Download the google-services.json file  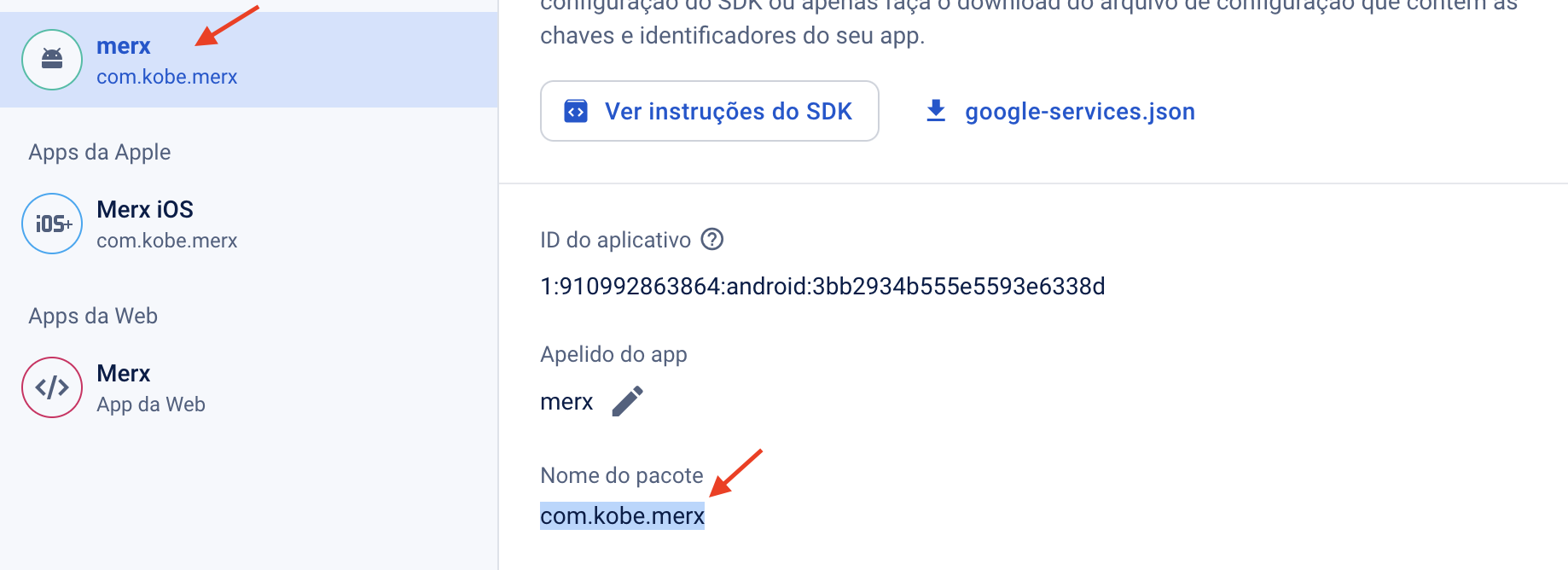[1079, 111]
